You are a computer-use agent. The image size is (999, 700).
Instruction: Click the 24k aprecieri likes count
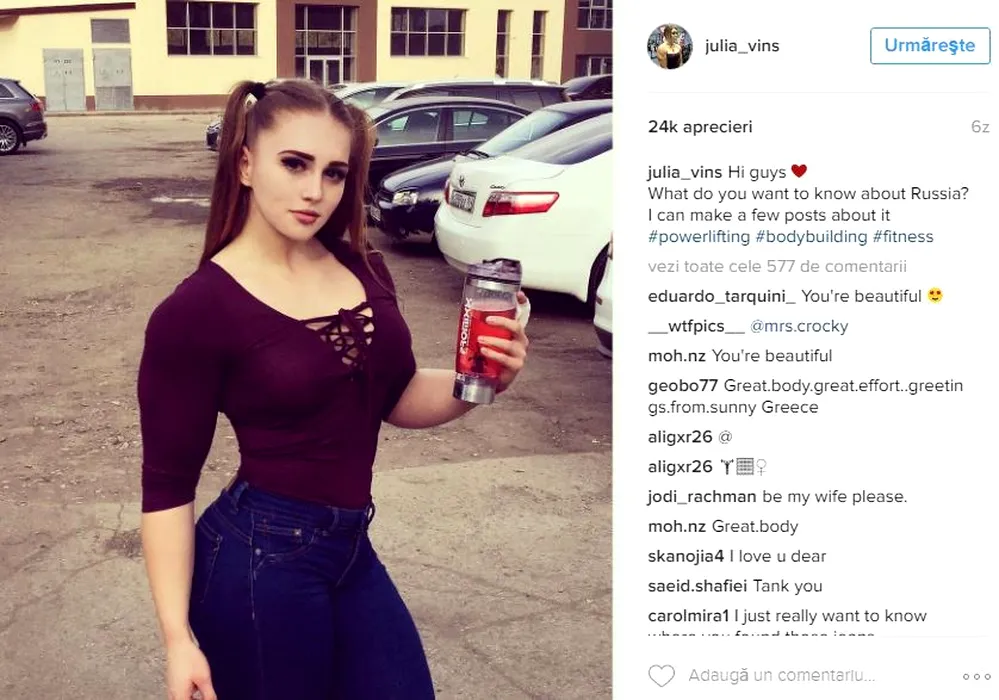pos(700,127)
